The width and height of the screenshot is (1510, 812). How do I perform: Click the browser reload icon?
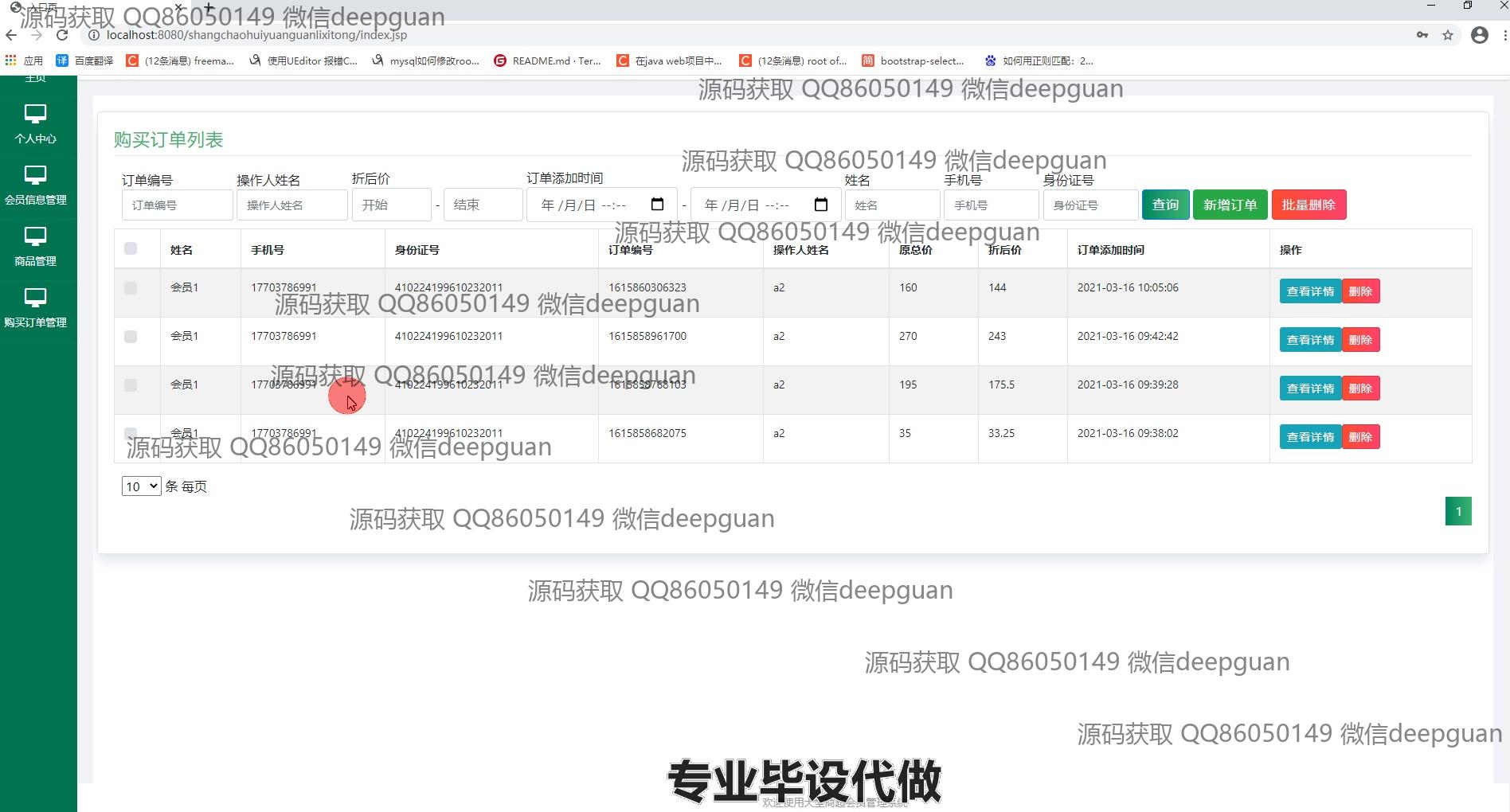pos(62,35)
